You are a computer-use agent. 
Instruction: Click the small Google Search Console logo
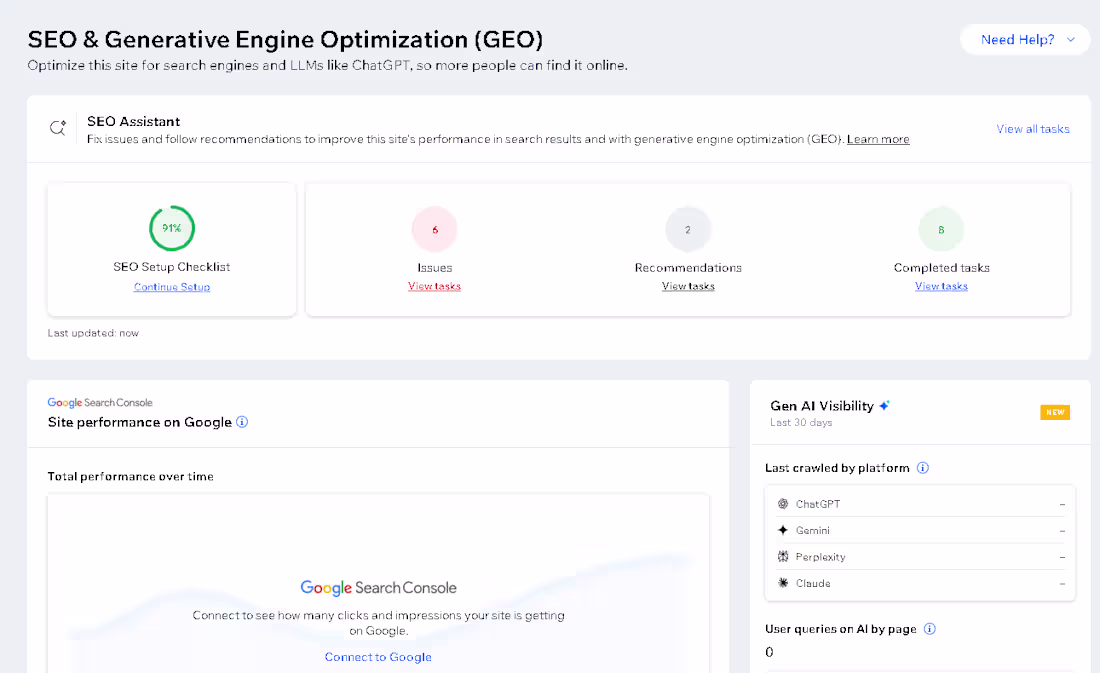[x=100, y=403]
